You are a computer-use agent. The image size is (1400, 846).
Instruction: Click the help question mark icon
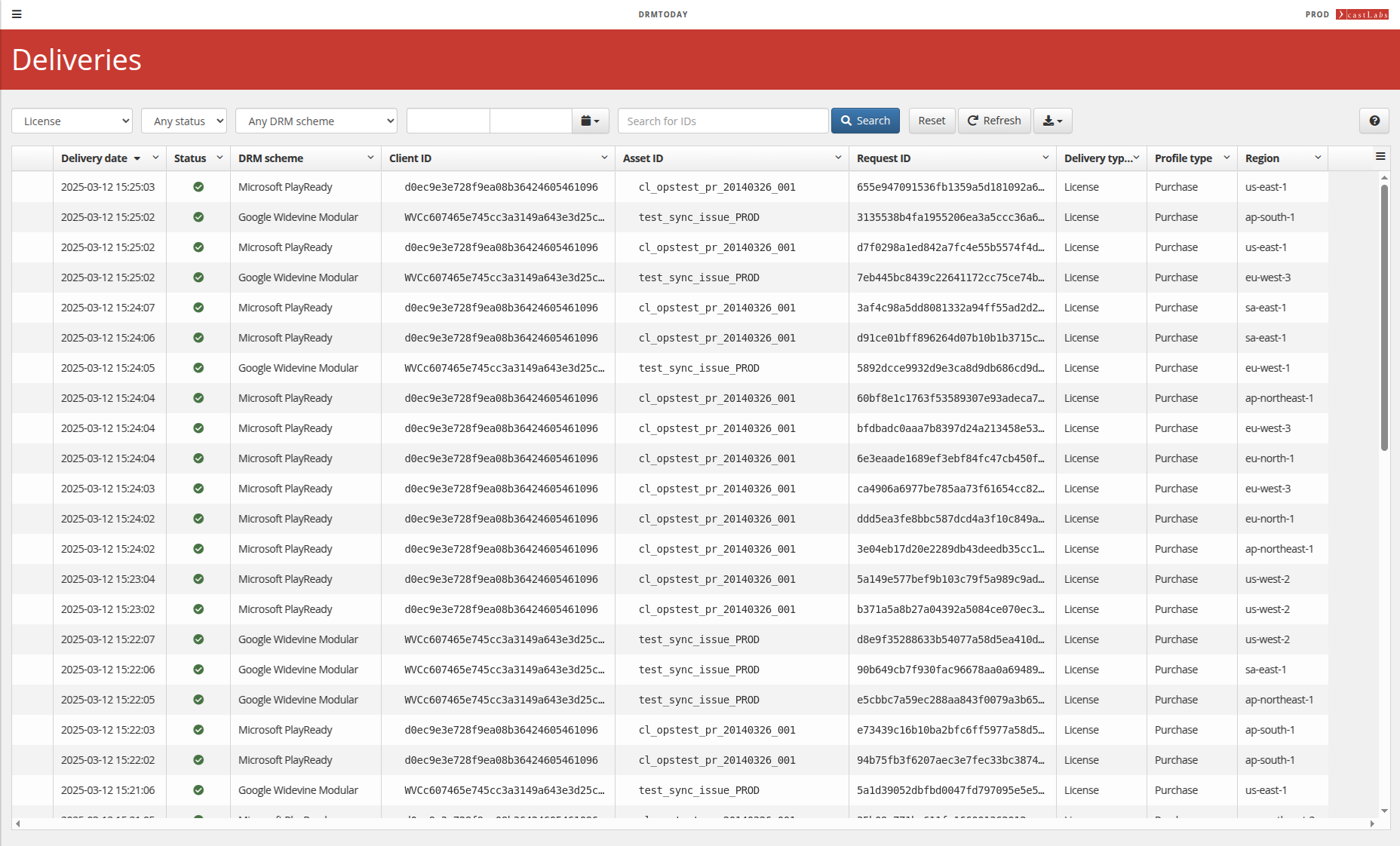point(1374,121)
